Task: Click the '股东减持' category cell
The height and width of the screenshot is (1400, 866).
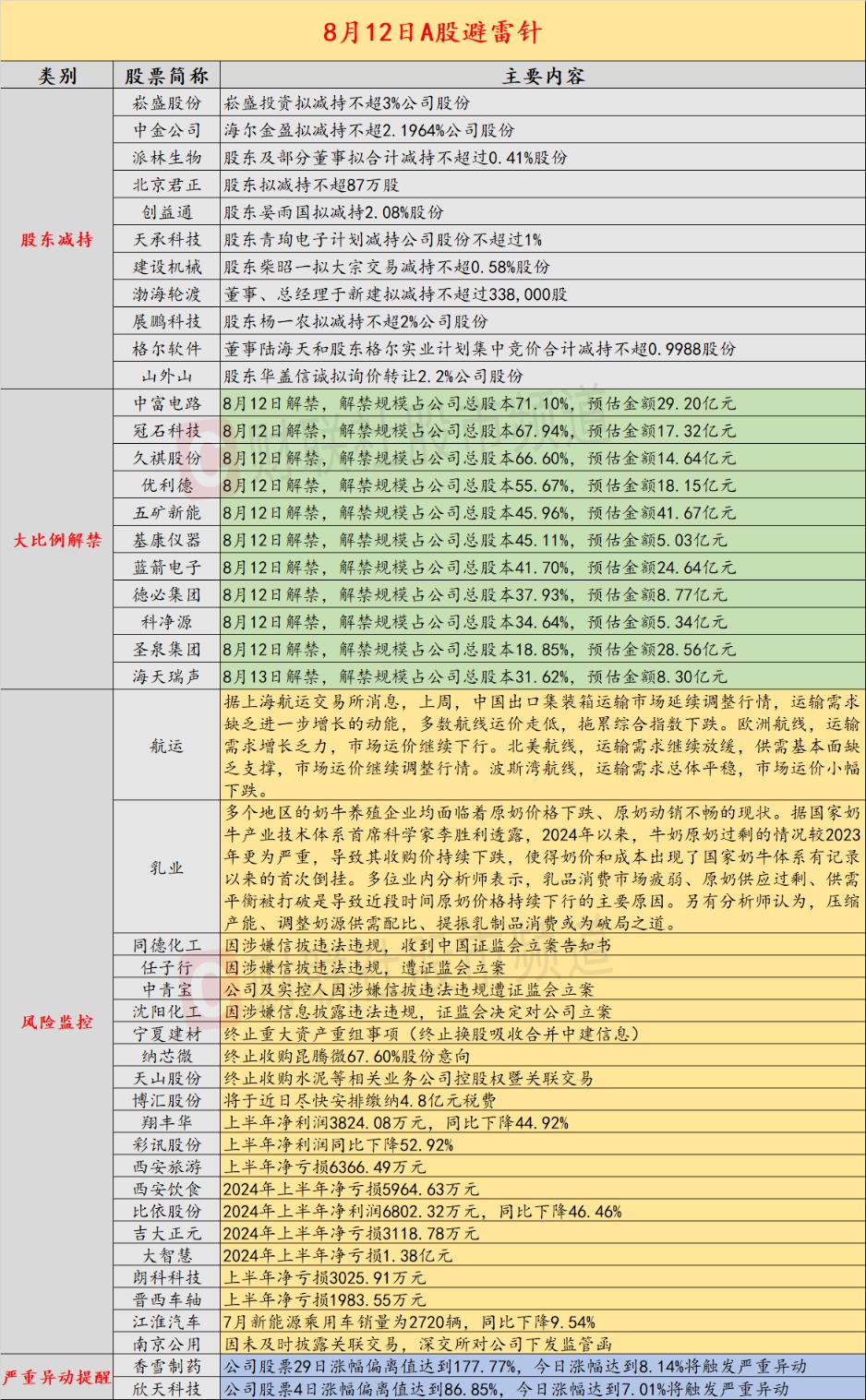Action: pyautogui.click(x=57, y=240)
